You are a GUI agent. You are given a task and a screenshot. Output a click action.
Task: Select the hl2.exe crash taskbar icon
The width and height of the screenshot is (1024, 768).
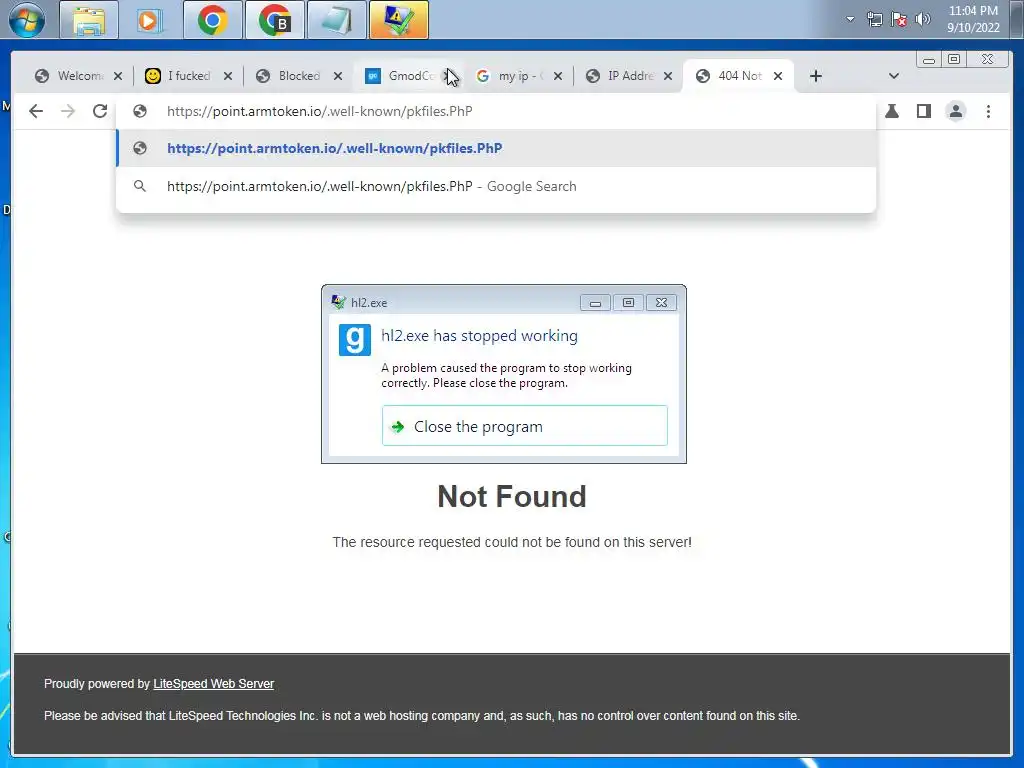(x=398, y=20)
